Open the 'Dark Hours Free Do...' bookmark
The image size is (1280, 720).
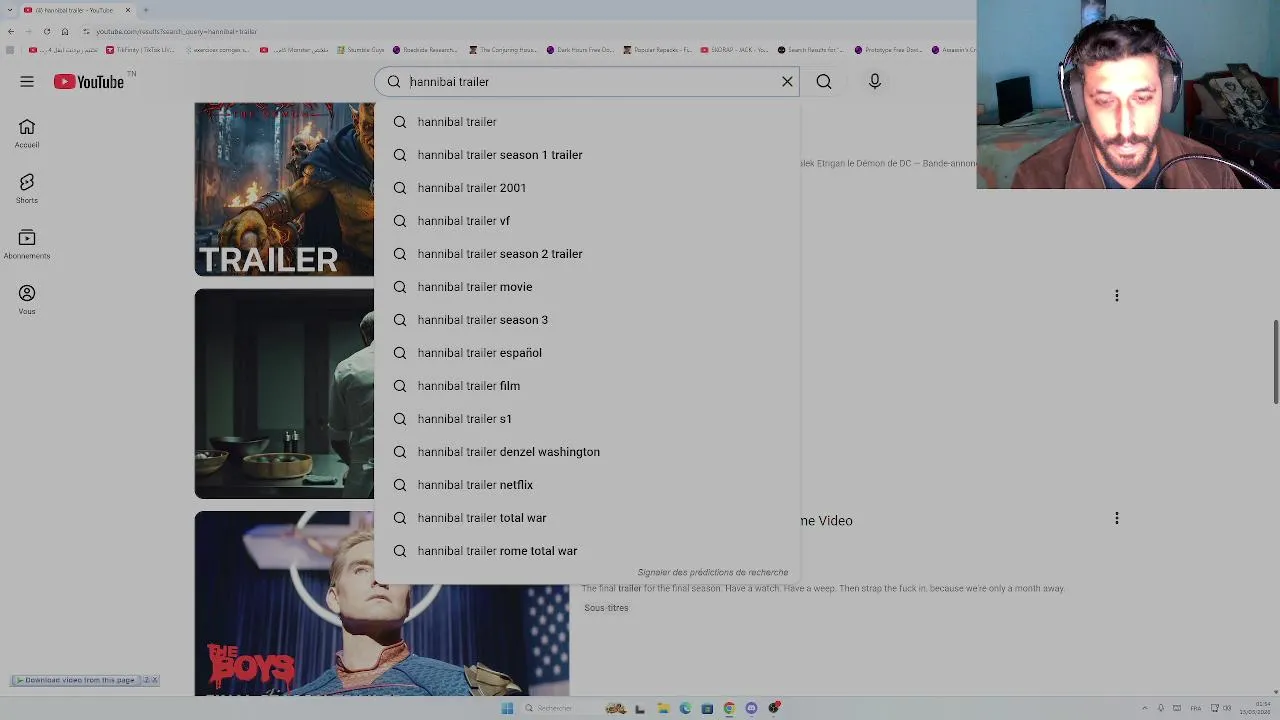[x=580, y=49]
